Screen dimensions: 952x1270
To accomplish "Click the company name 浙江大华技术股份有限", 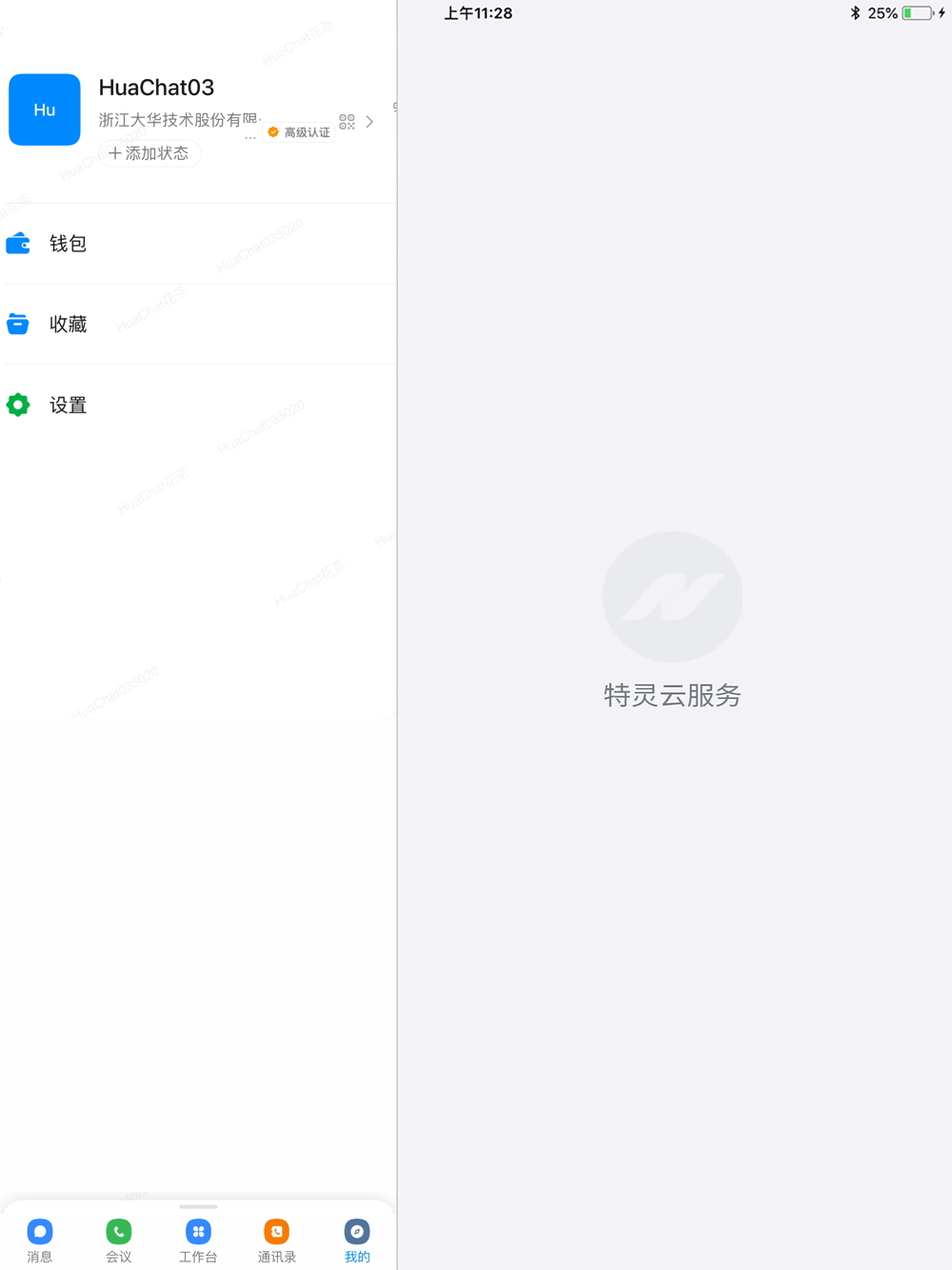I will [179, 120].
